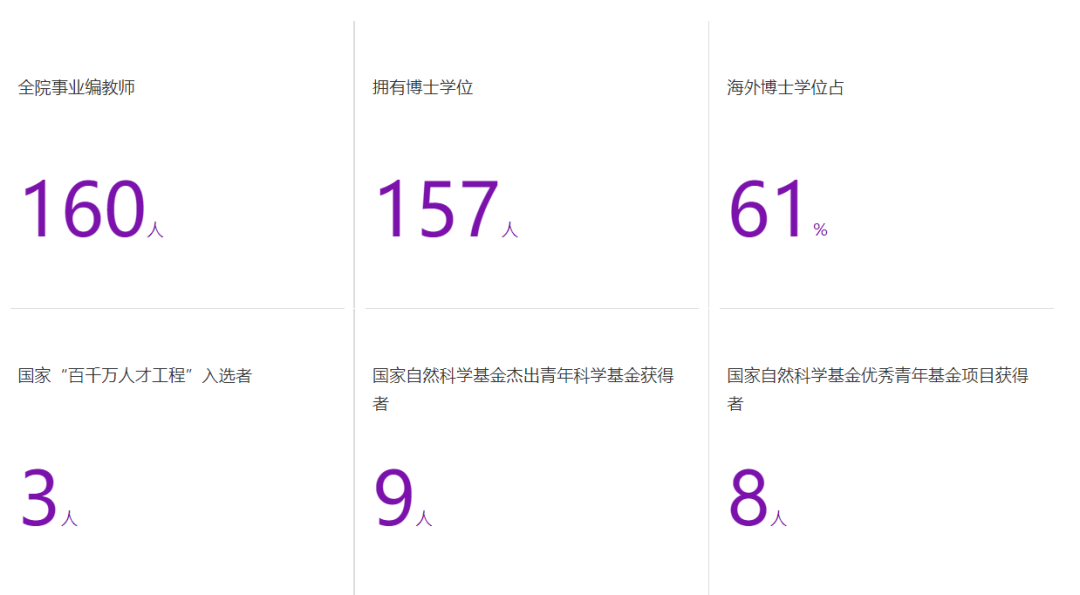The height and width of the screenshot is (595, 1080).
Task: Select the large number 3
Action: point(39,498)
